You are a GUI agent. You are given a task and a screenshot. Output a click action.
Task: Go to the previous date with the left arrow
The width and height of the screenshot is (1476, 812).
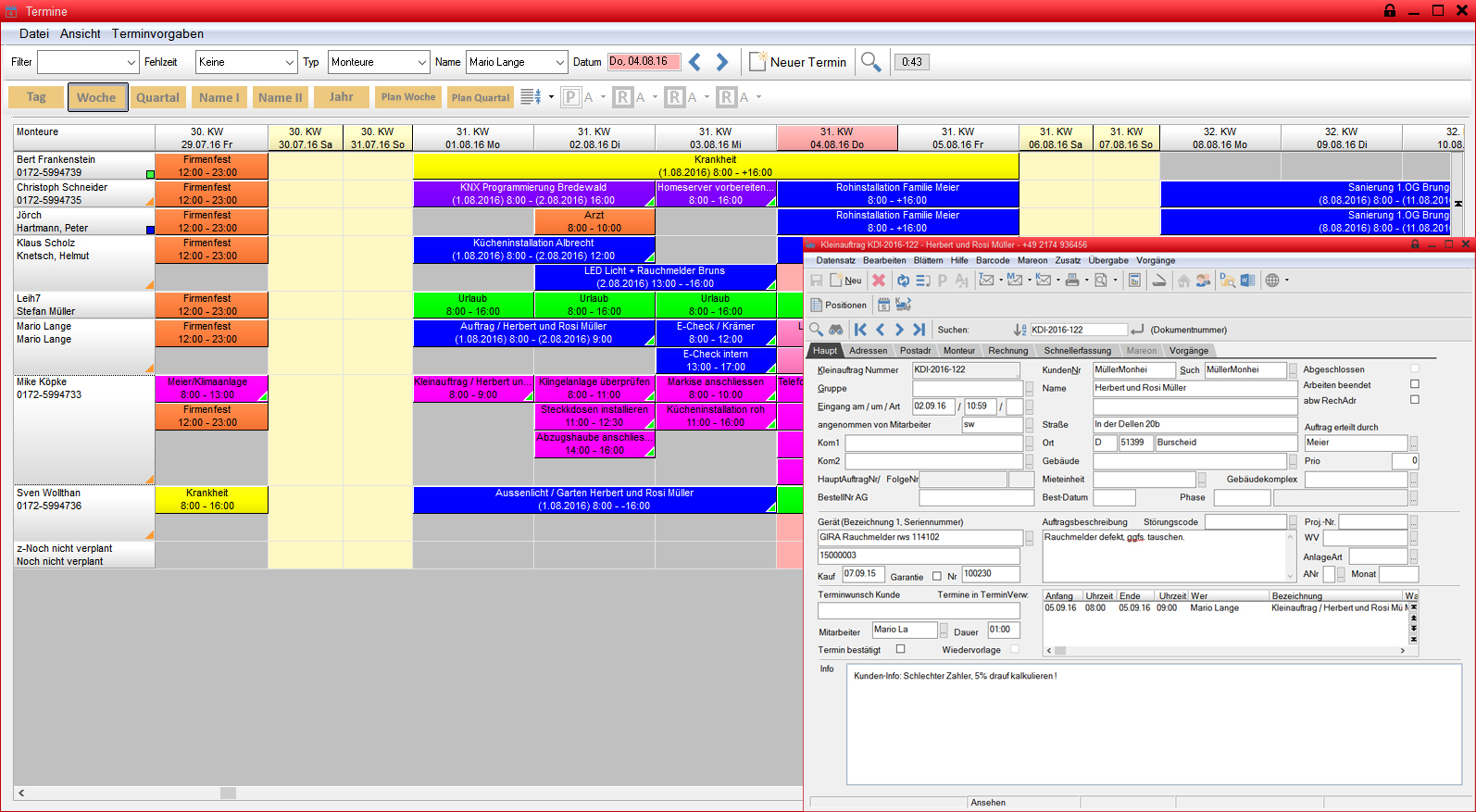click(x=695, y=62)
